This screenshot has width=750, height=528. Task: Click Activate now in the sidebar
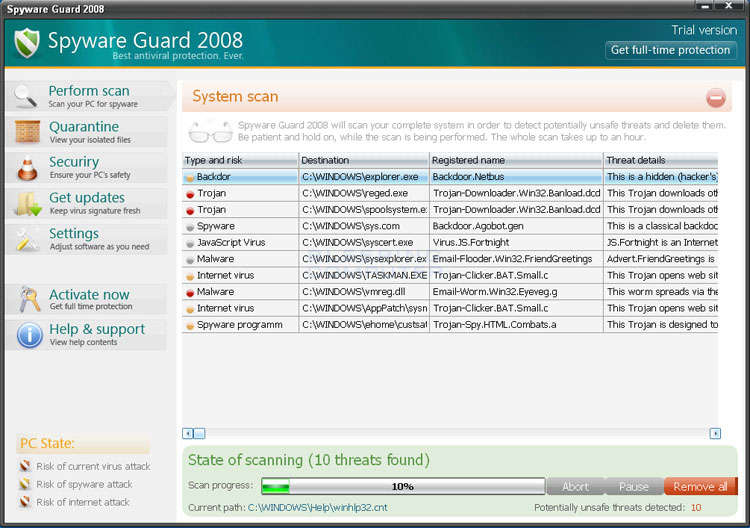(86, 299)
